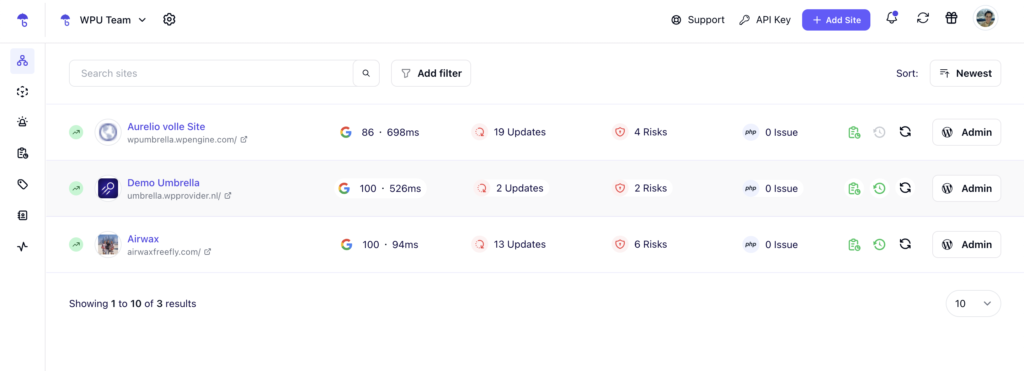Refresh the Demo Umbrella site data
Screen dimensions: 1024x371
click(904, 188)
